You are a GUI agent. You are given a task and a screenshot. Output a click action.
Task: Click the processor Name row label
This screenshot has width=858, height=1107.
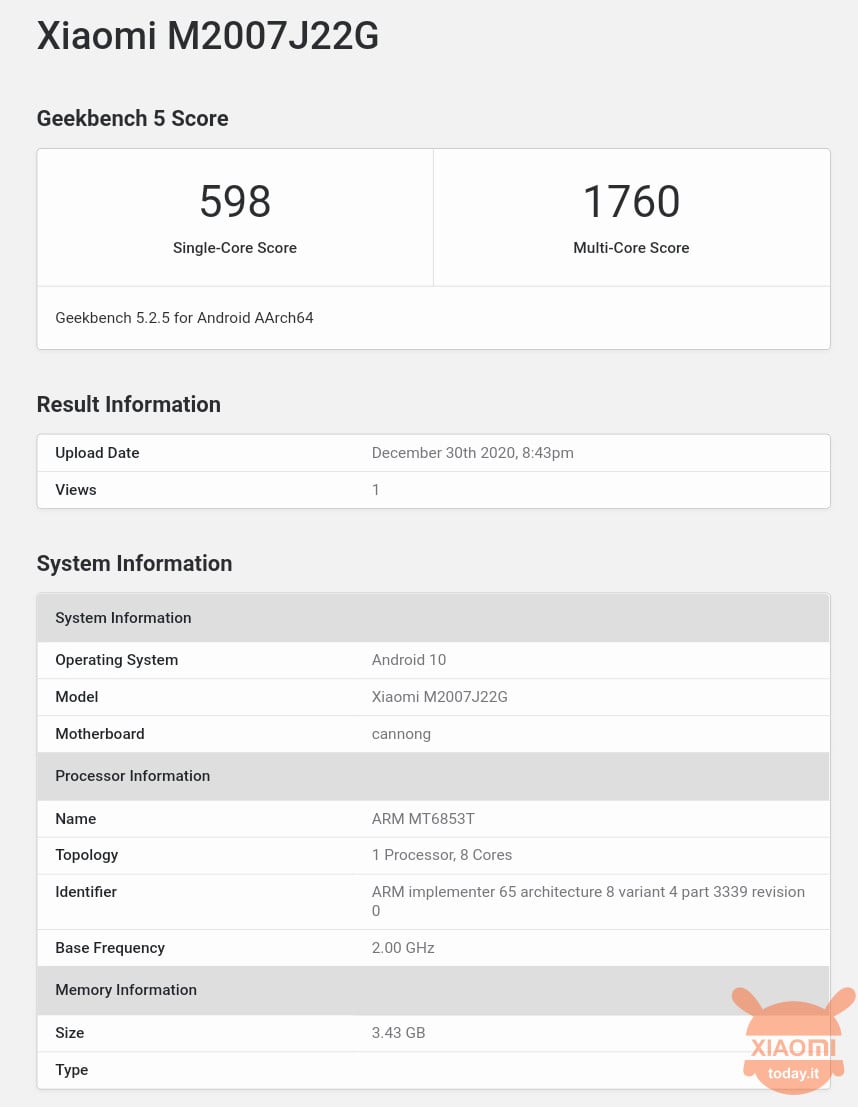76,818
